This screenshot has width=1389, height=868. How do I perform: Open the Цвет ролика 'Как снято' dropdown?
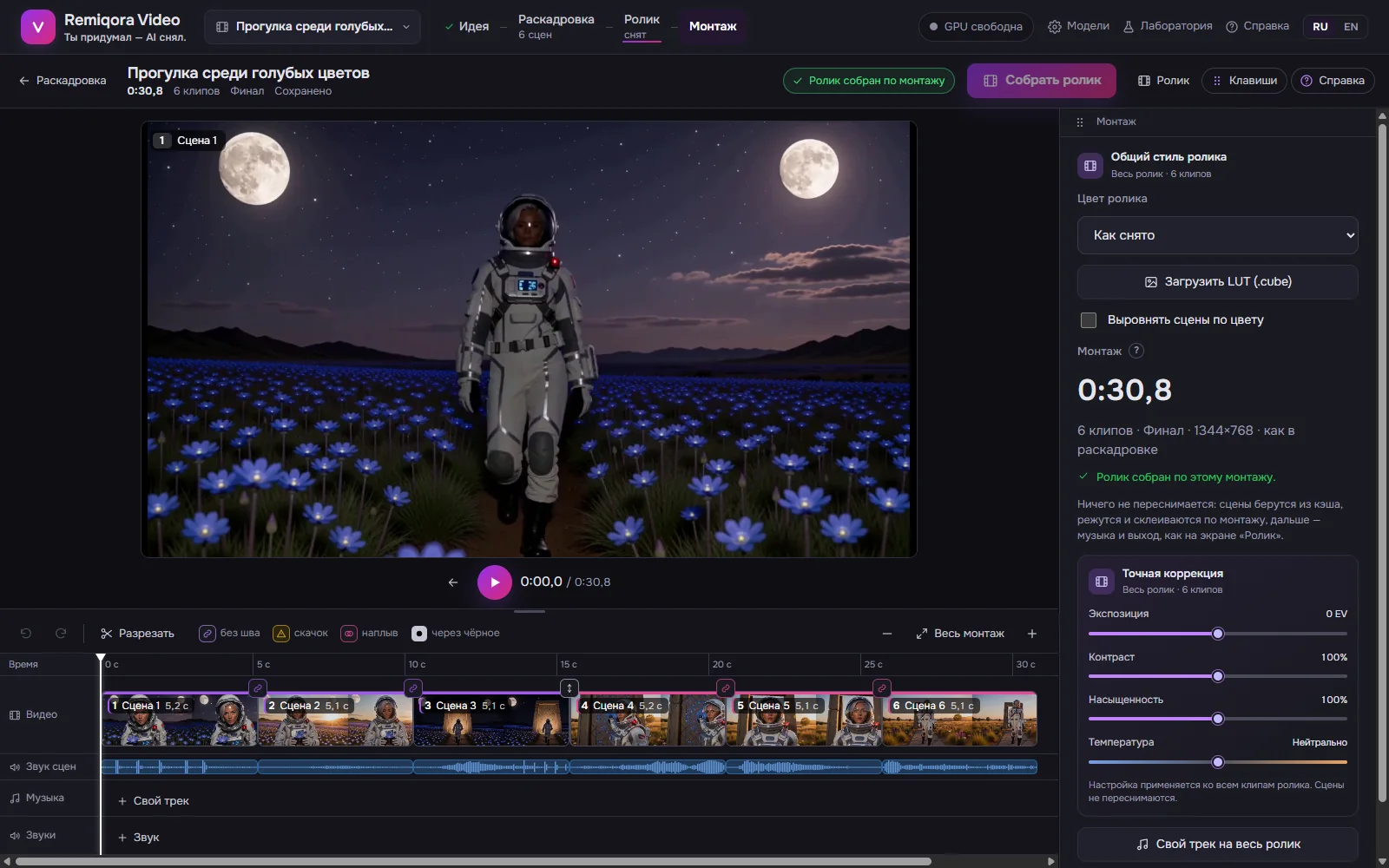coord(1217,235)
